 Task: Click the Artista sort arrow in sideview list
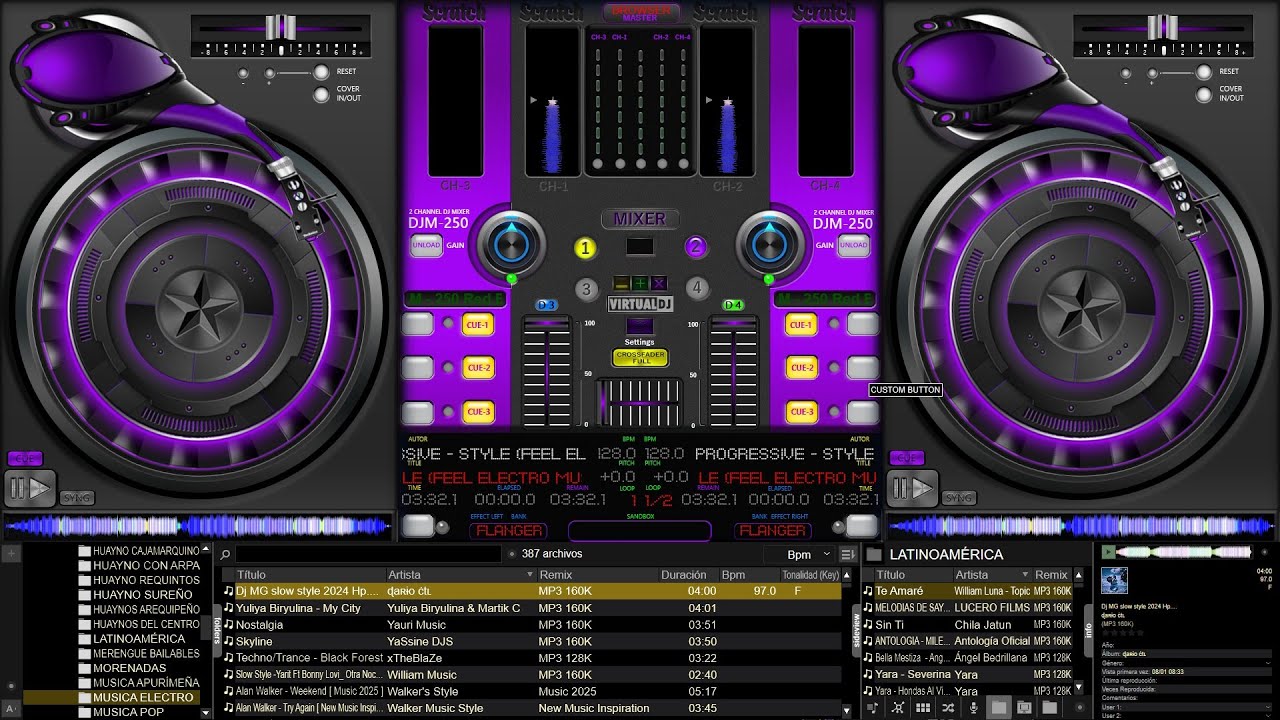coord(1025,575)
